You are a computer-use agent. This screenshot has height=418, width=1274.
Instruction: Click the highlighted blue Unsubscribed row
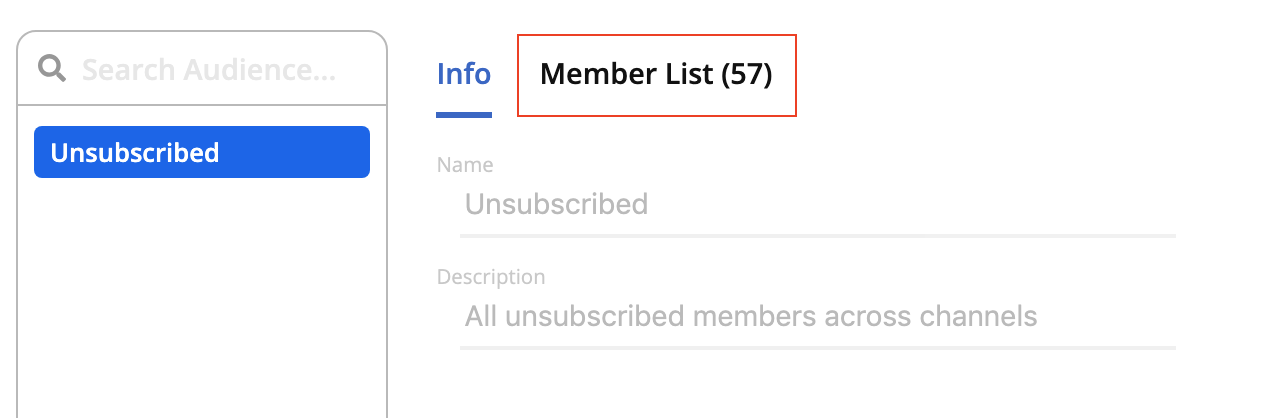(202, 152)
